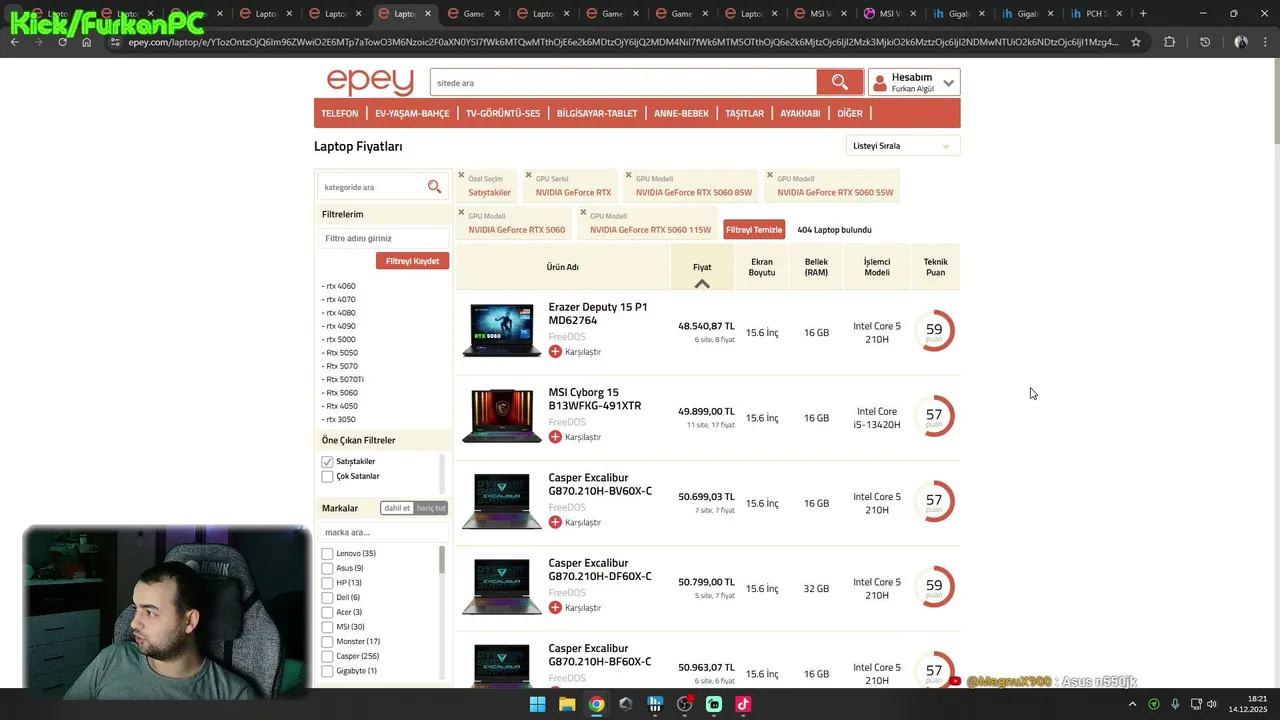Open File Explorer from the taskbar
The image size is (1280, 720).
[x=567, y=704]
